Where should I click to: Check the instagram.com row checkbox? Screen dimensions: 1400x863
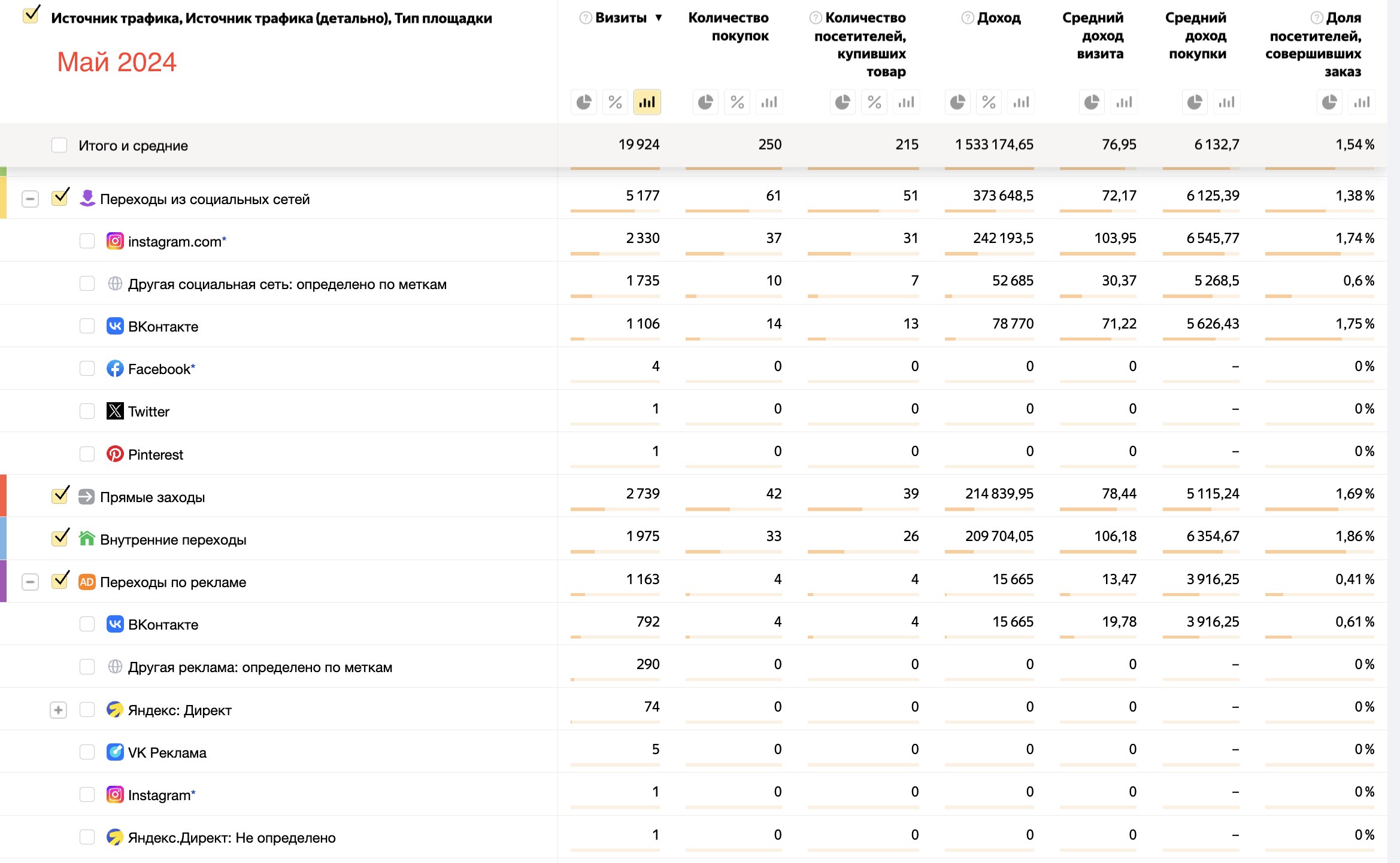(x=87, y=241)
